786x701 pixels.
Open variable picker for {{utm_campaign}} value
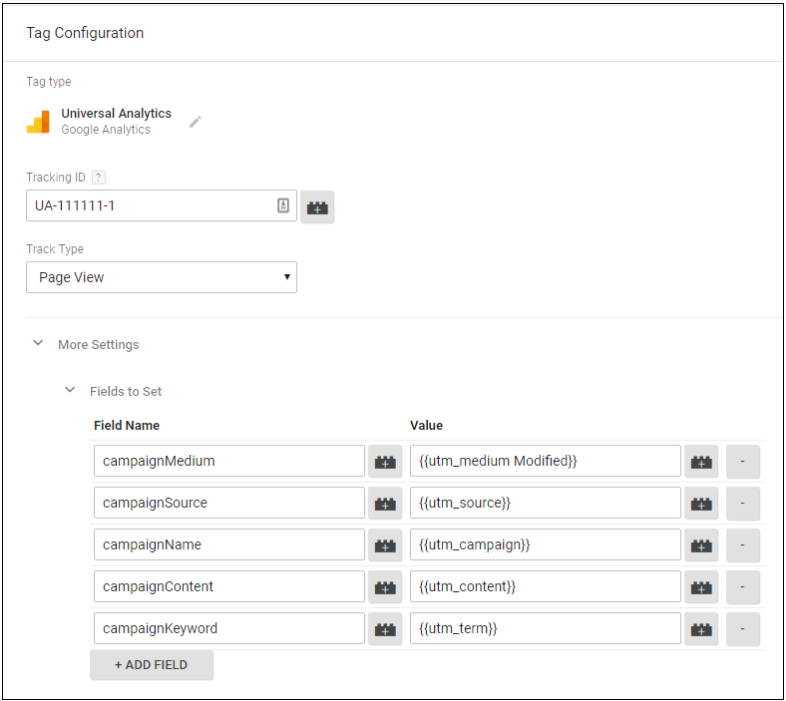point(702,545)
